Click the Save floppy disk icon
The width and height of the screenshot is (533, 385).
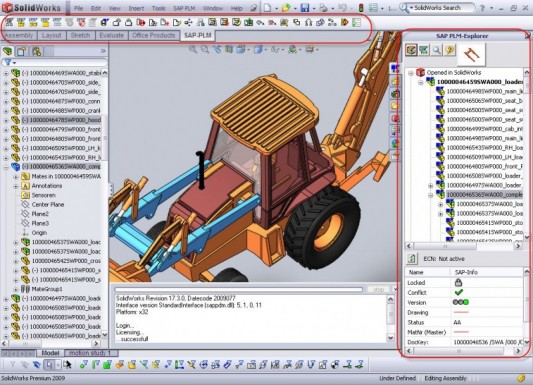pyautogui.click(x=305, y=7)
